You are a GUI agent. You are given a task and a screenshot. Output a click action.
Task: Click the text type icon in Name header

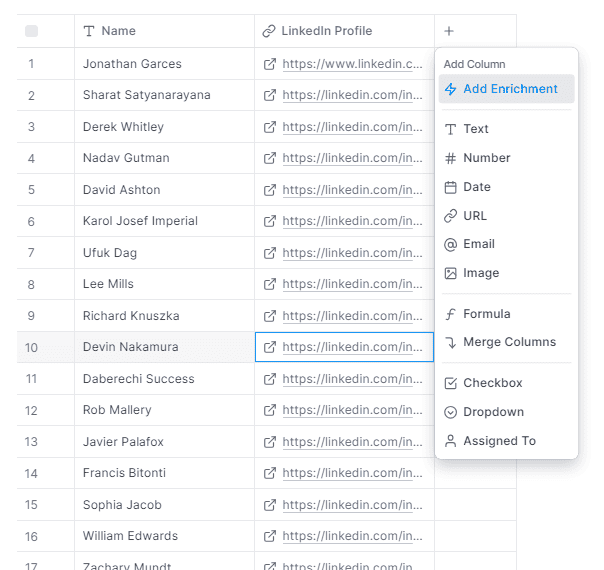[89, 31]
